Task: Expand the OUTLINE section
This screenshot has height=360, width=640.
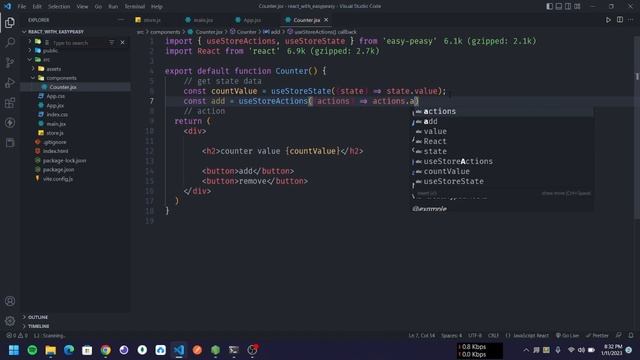Action: pyautogui.click(x=38, y=317)
